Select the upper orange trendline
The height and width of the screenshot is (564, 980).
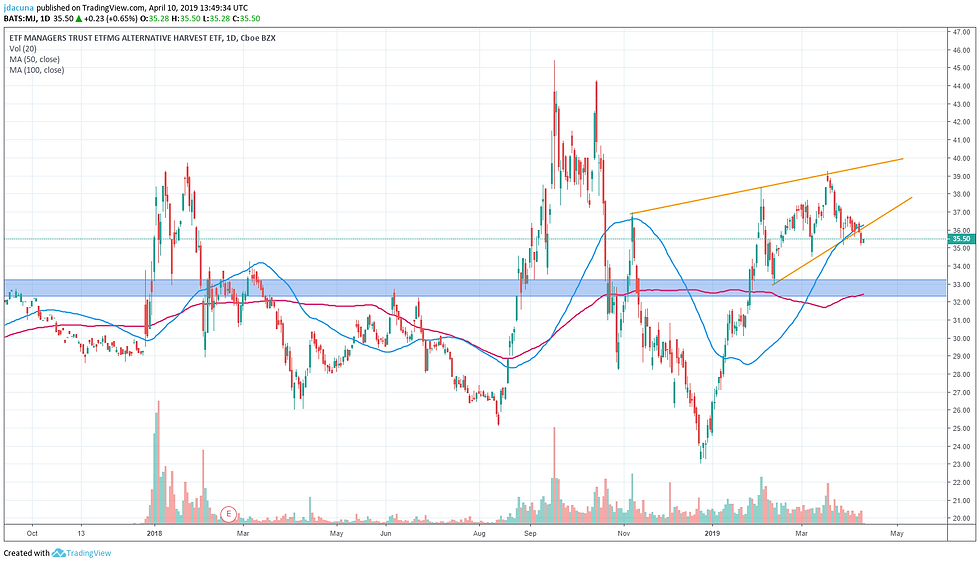(x=768, y=186)
